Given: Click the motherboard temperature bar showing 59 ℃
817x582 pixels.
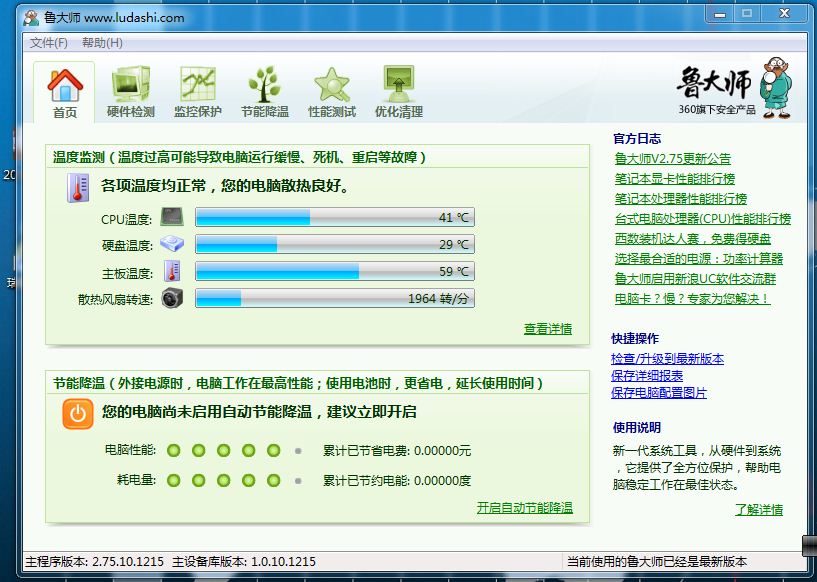Looking at the screenshot, I should (x=335, y=271).
